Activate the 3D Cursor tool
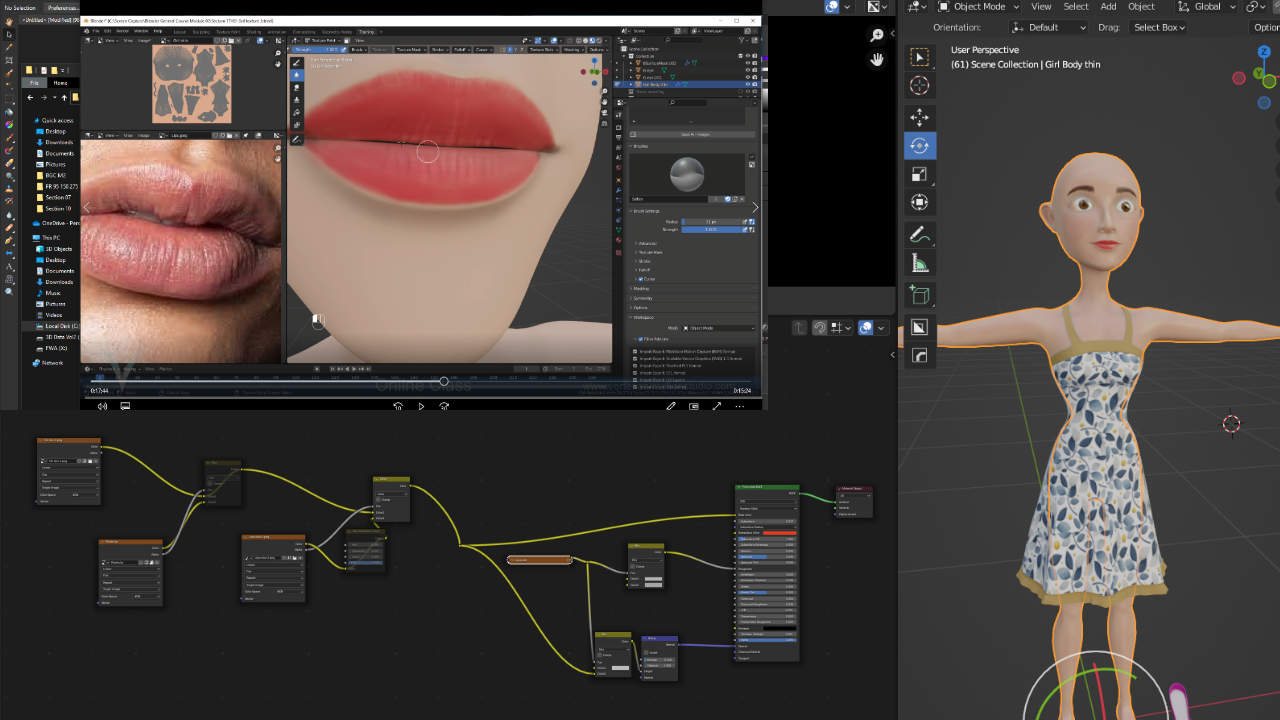Screen dimensions: 1280x720 [920, 87]
